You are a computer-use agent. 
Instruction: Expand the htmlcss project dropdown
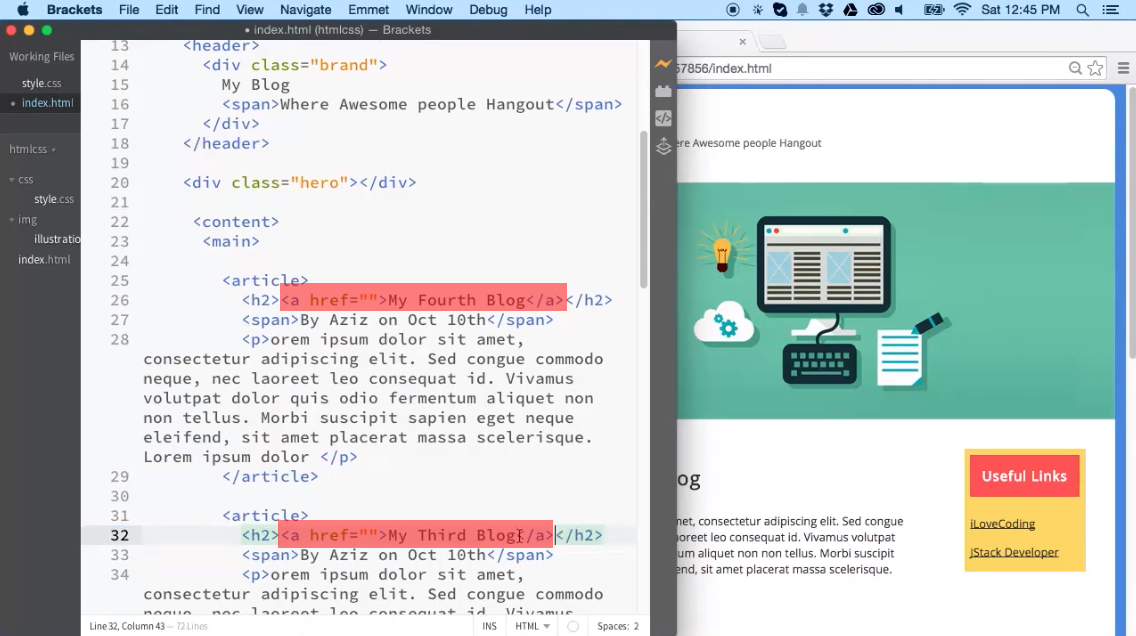point(32,149)
